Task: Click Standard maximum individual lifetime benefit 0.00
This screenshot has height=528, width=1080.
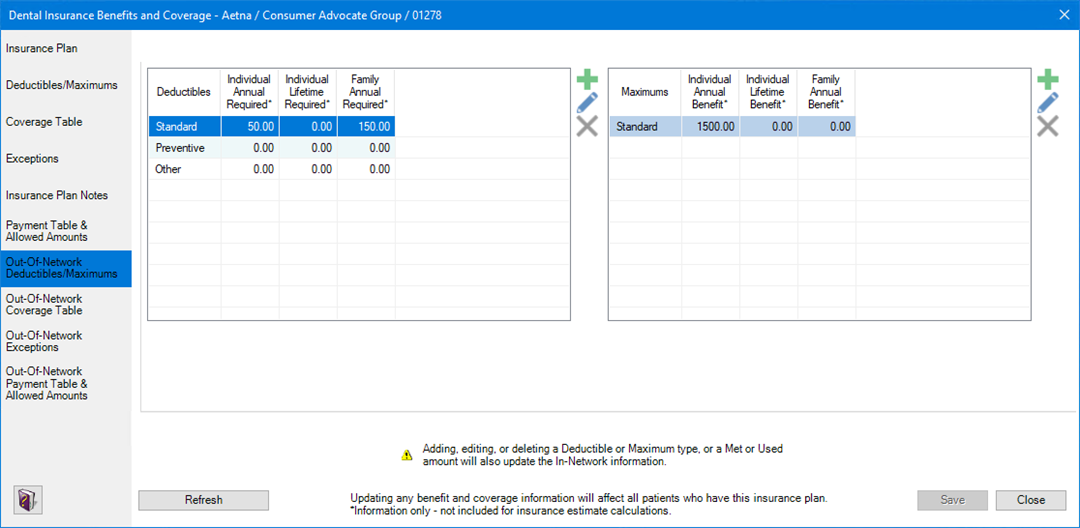Action: tap(769, 127)
